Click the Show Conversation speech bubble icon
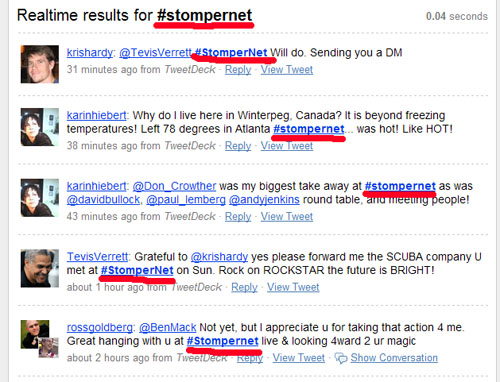500x382 pixels. click(341, 358)
